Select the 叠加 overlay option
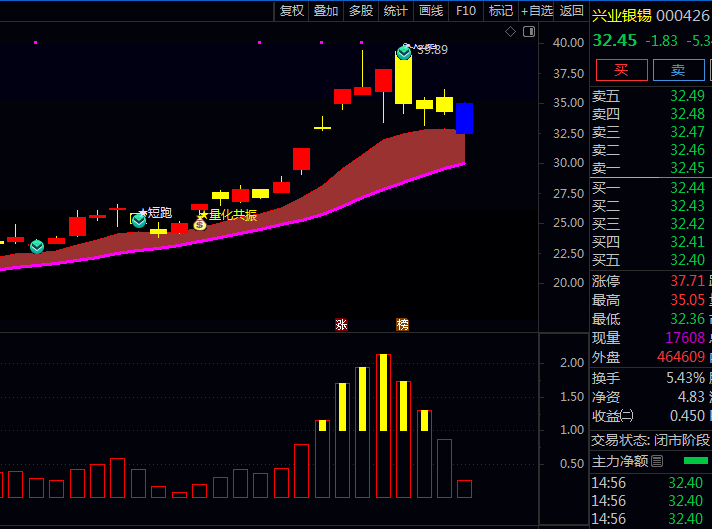Image resolution: width=712 pixels, height=529 pixels. click(326, 10)
